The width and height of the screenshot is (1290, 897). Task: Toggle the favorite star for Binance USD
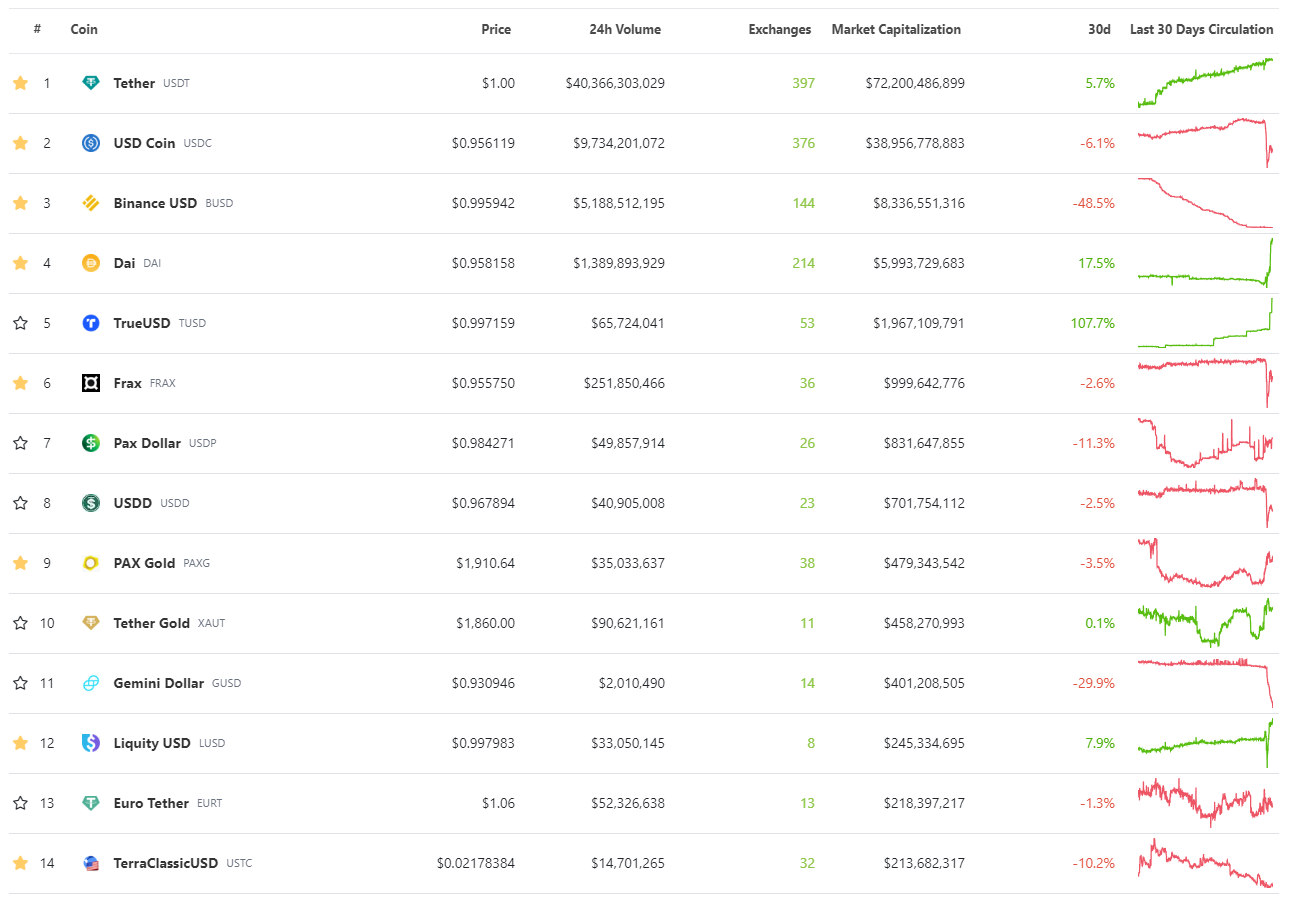pyautogui.click(x=20, y=203)
